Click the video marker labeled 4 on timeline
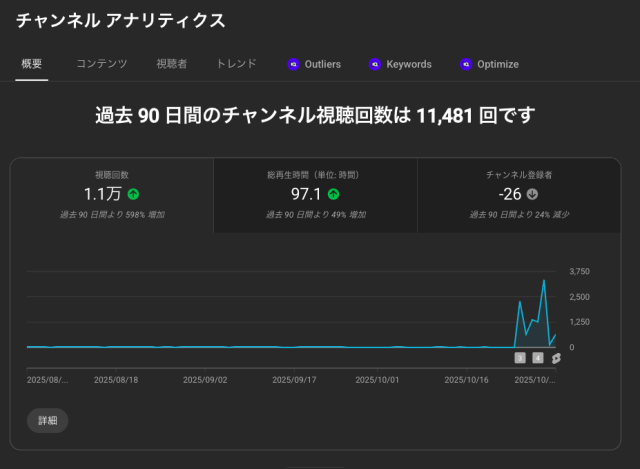Viewport: 640px width, 469px height. [538, 358]
